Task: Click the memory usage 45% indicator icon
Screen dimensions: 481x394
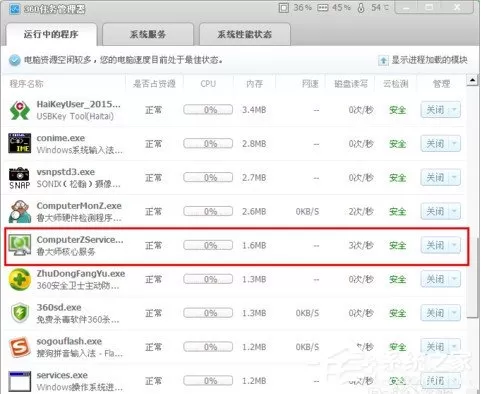Action: (323, 8)
